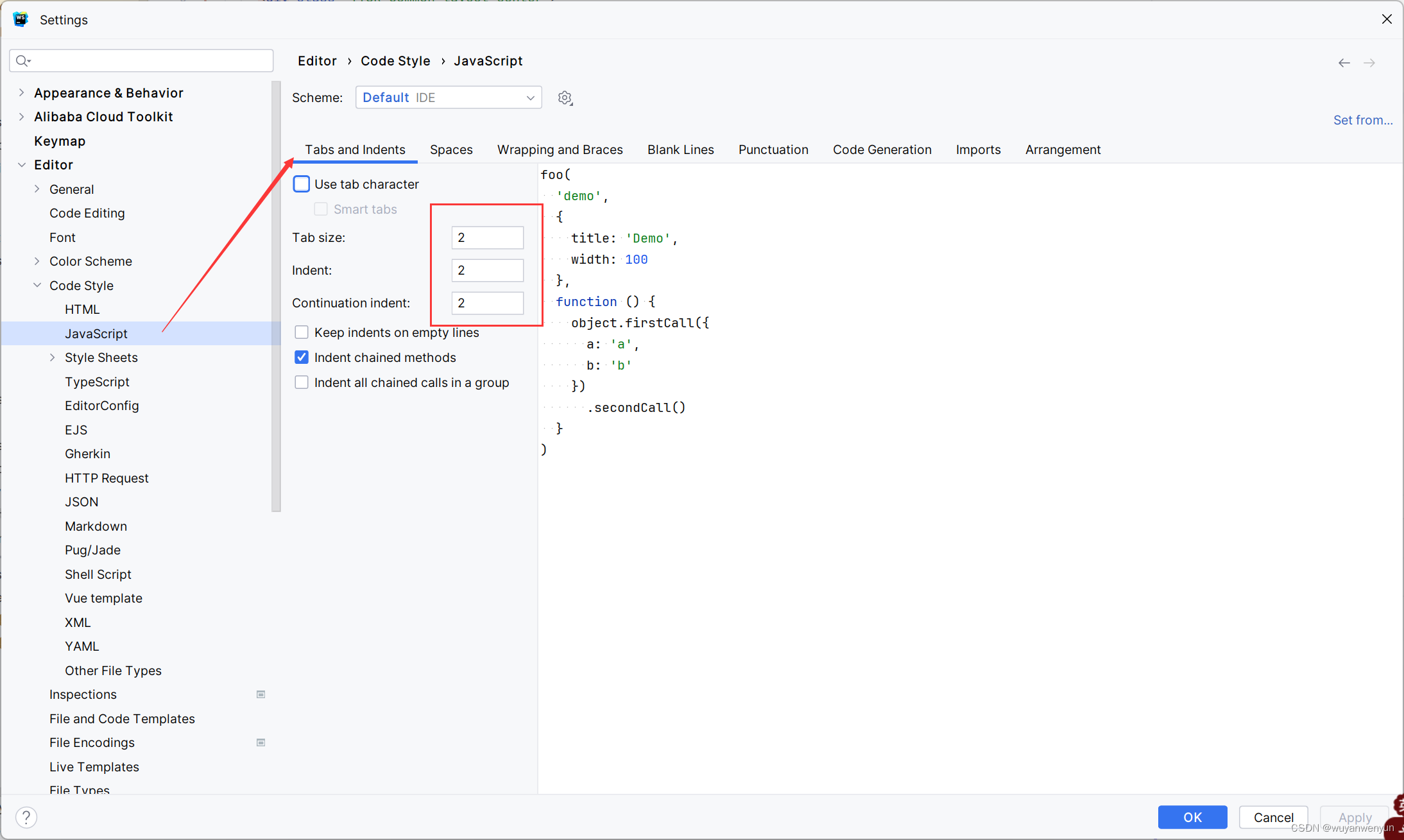Switch to the Imports tab
Screen dimensions: 1404x840
(x=978, y=150)
